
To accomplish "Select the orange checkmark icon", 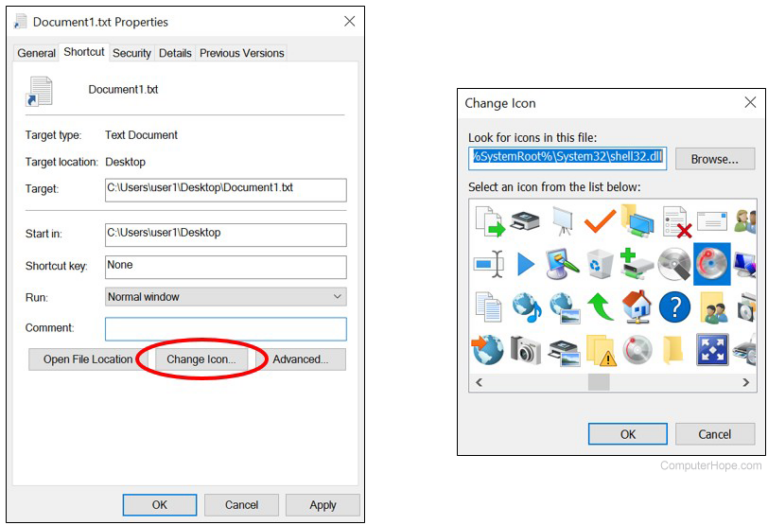I will pyautogui.click(x=600, y=221).
